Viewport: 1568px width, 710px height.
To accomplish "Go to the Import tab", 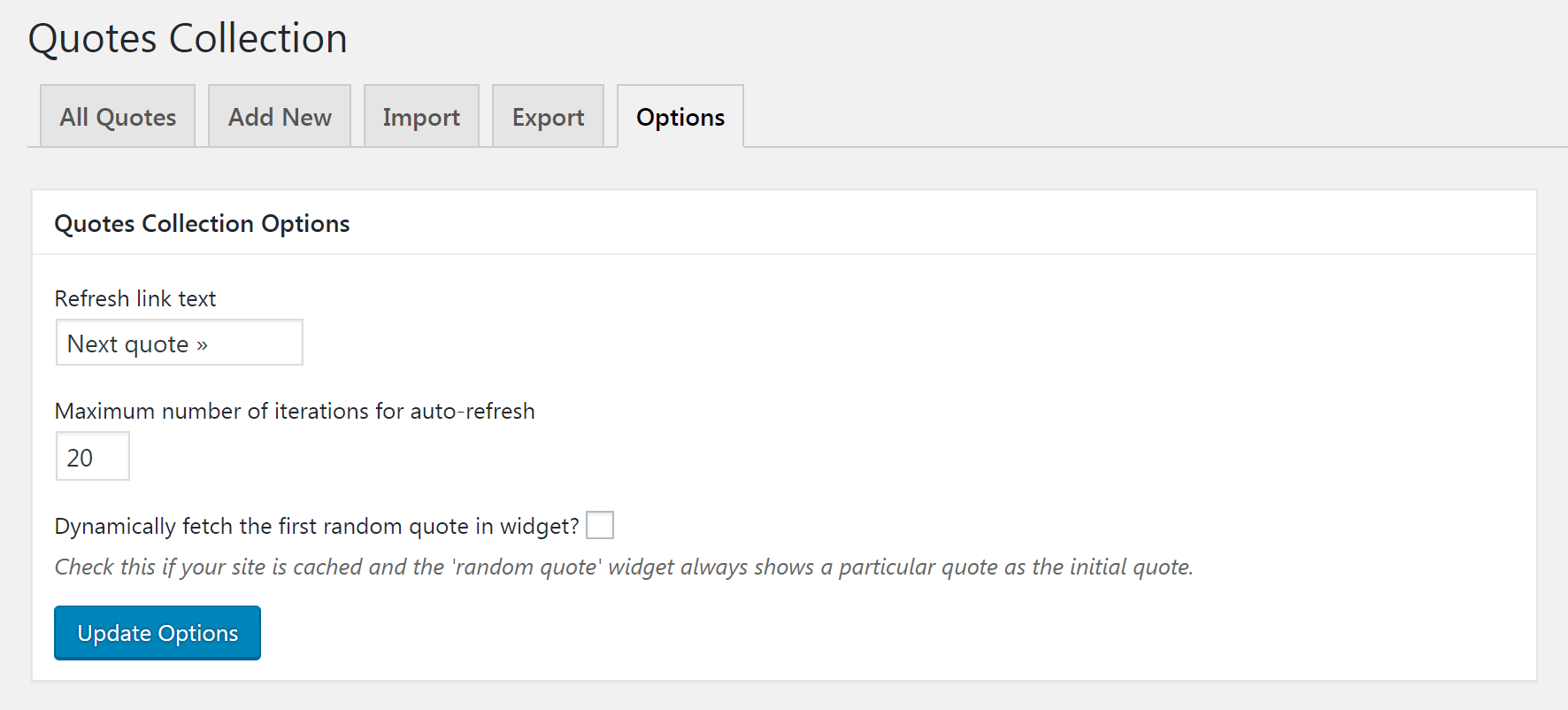I will coord(421,116).
